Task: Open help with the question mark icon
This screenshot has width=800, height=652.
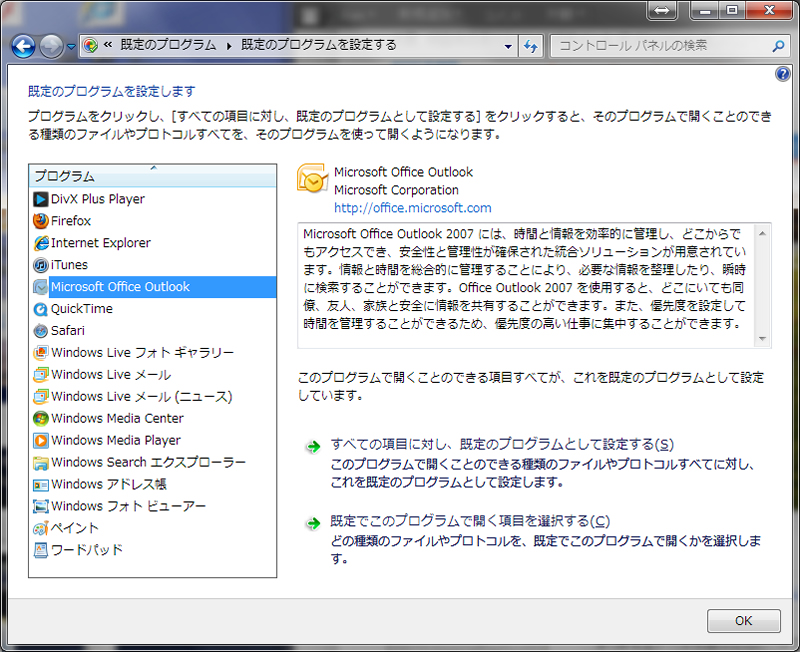Action: (x=782, y=74)
